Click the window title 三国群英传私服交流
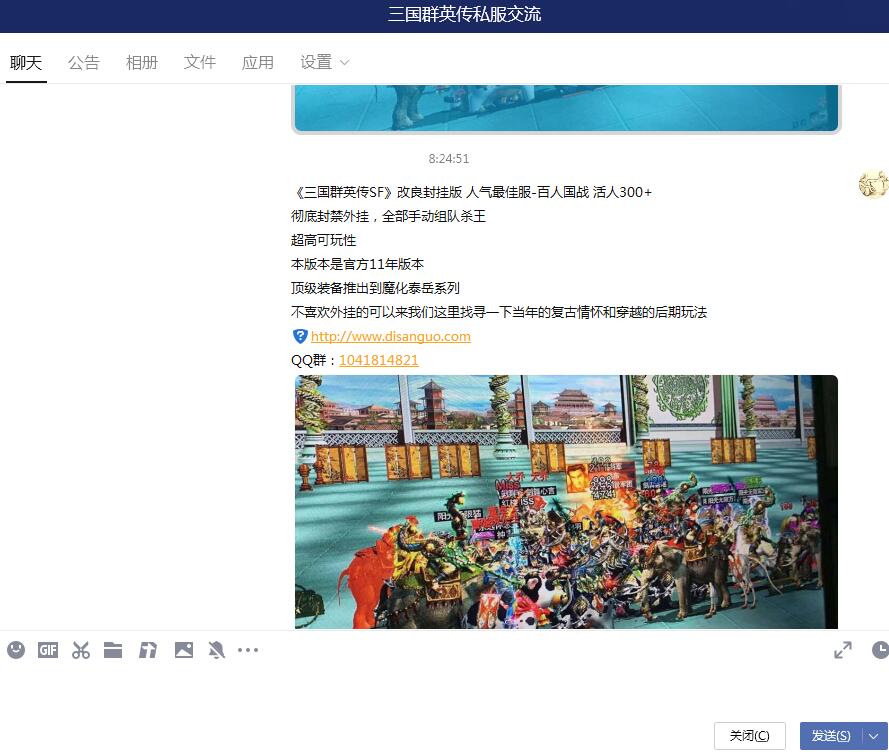 point(464,14)
